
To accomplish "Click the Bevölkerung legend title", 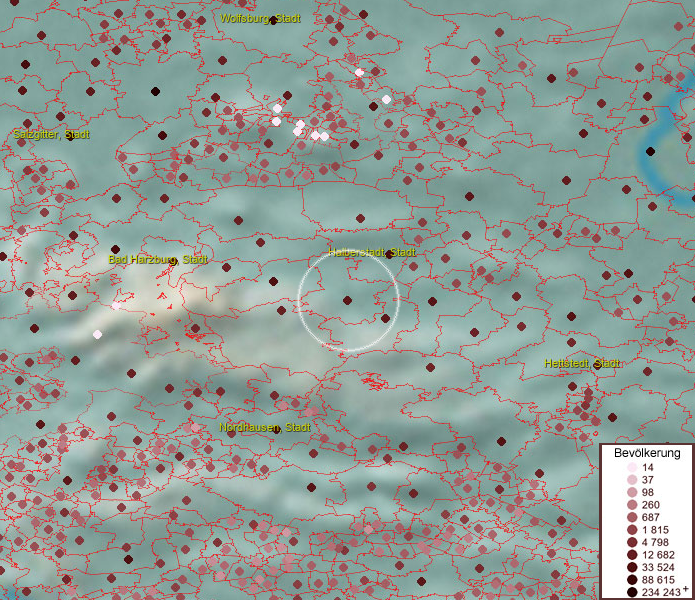I will coord(647,453).
